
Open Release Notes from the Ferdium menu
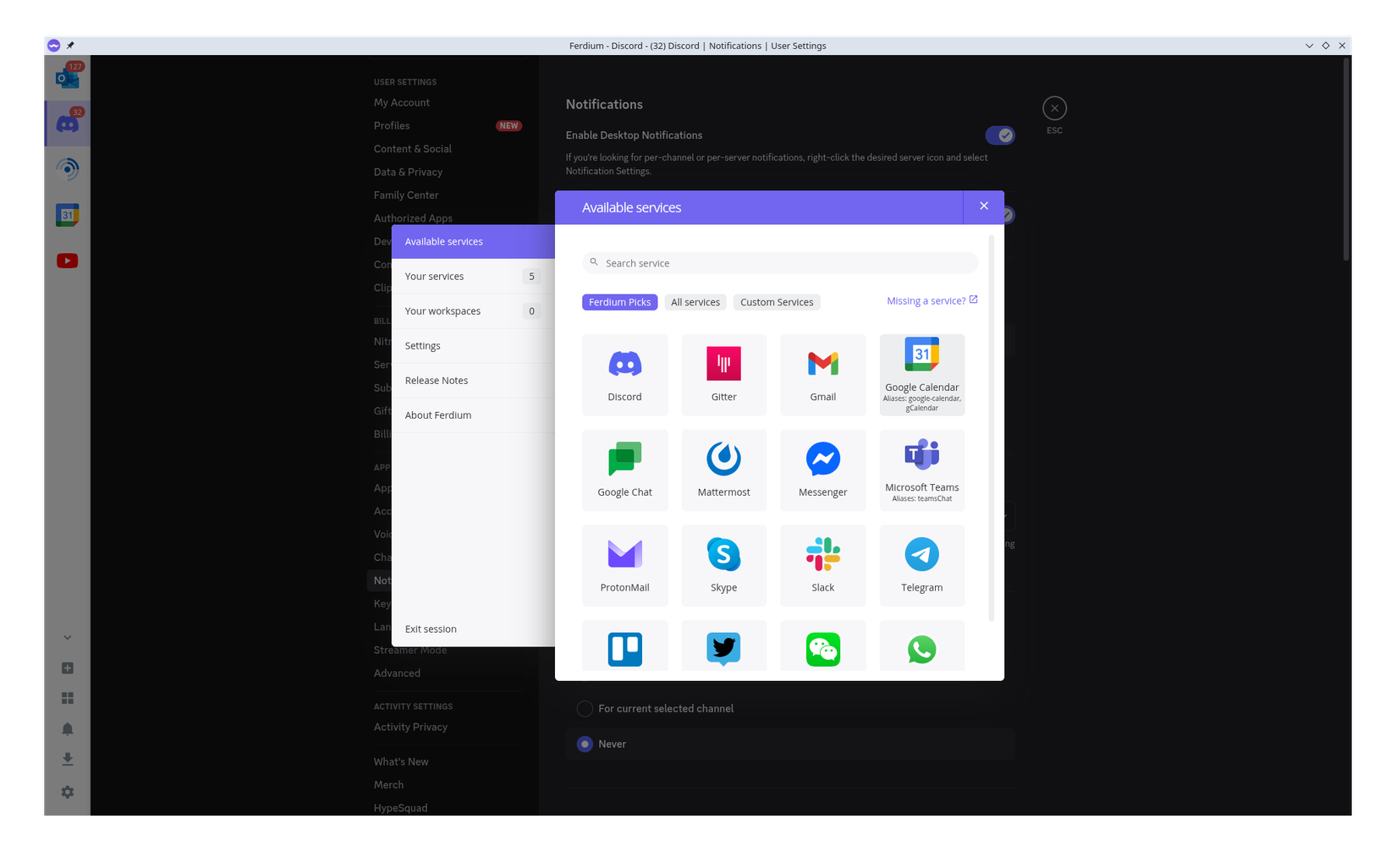[x=437, y=380]
